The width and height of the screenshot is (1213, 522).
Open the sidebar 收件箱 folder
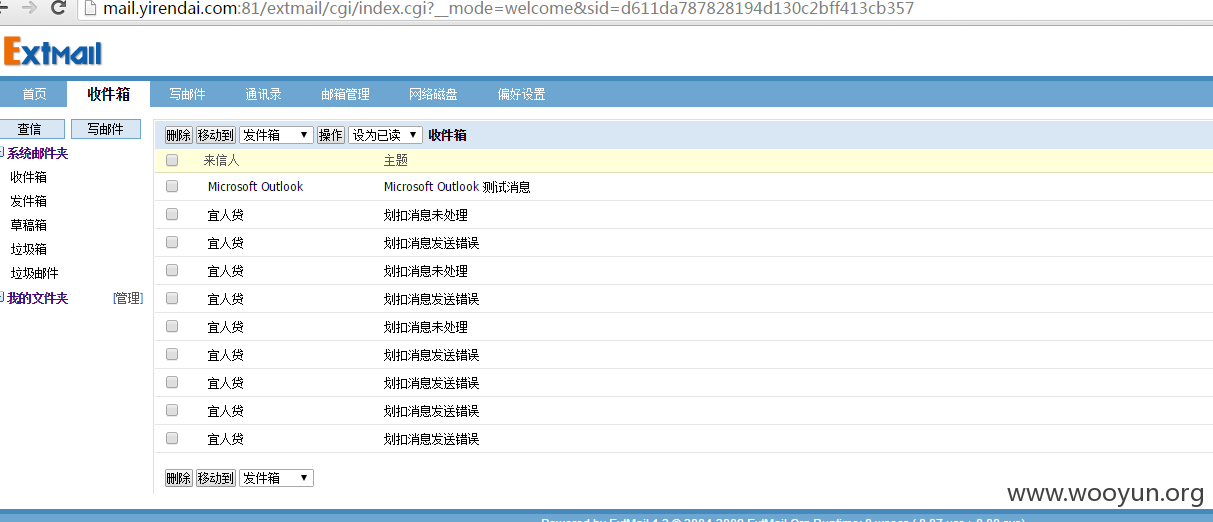pyautogui.click(x=28, y=177)
